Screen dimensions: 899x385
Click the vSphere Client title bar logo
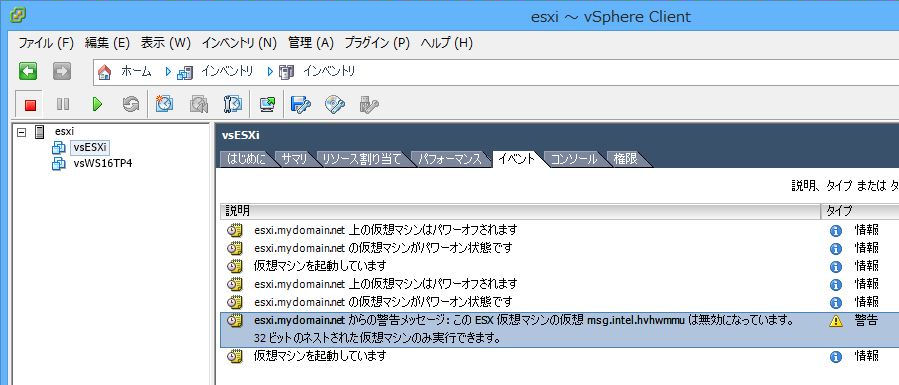pyautogui.click(x=17, y=15)
